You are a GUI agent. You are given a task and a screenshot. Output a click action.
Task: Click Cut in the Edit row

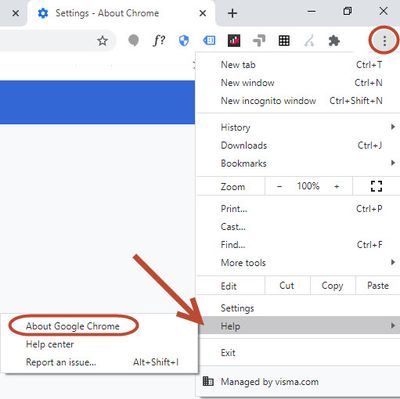[287, 285]
